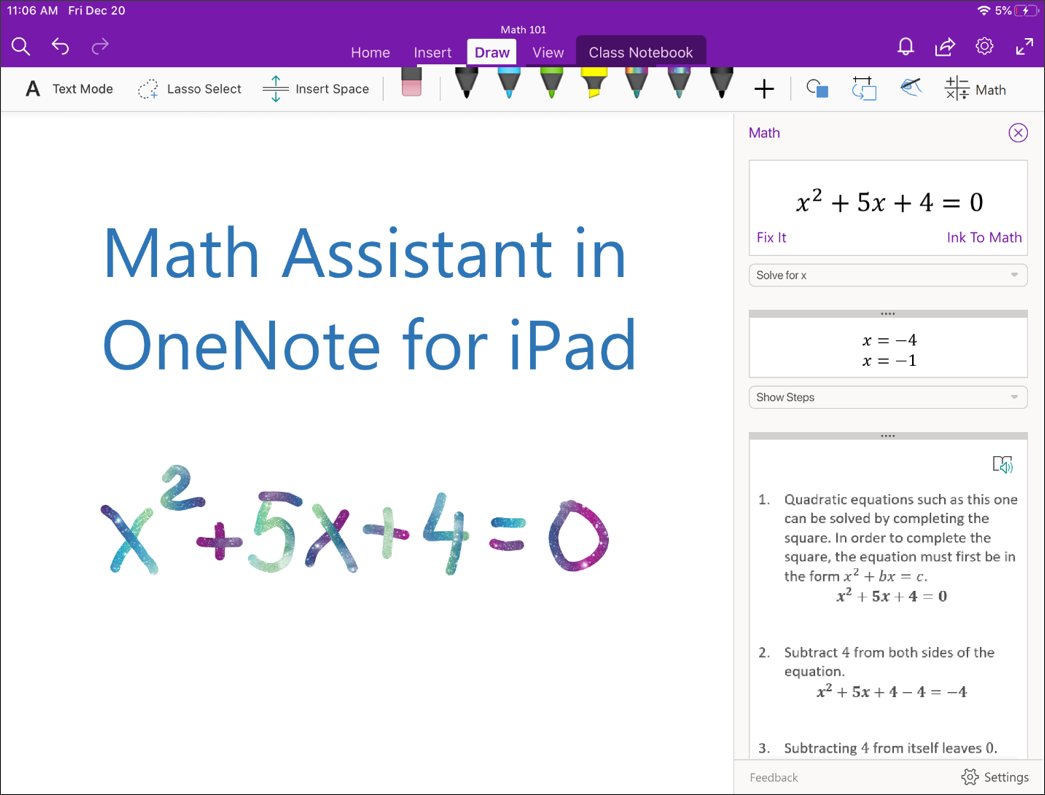Click step 3 Subtracting 4 text
Viewport: 1045px width, 795px height.
tap(890, 748)
